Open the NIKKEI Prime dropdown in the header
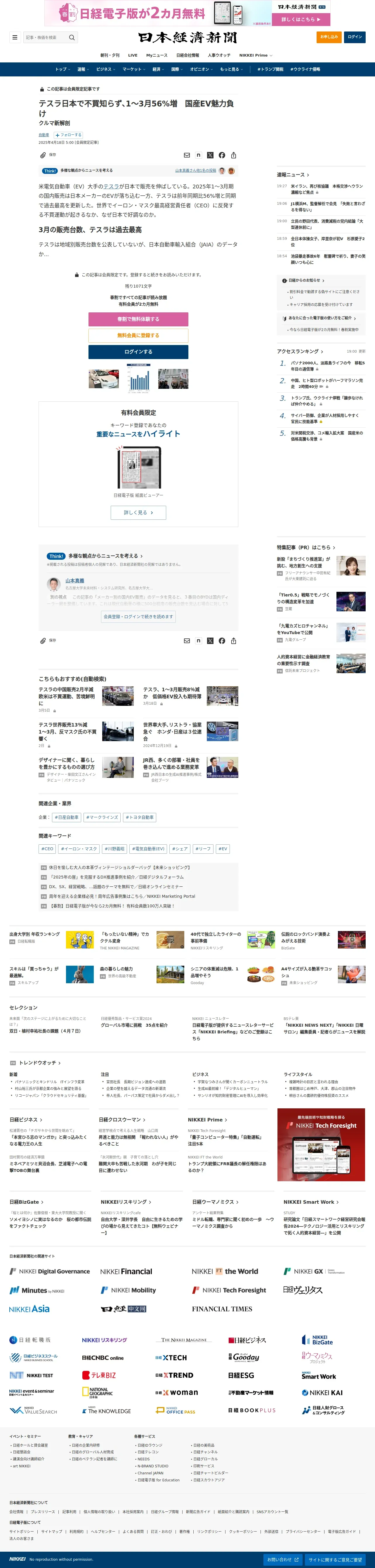 pyautogui.click(x=256, y=55)
